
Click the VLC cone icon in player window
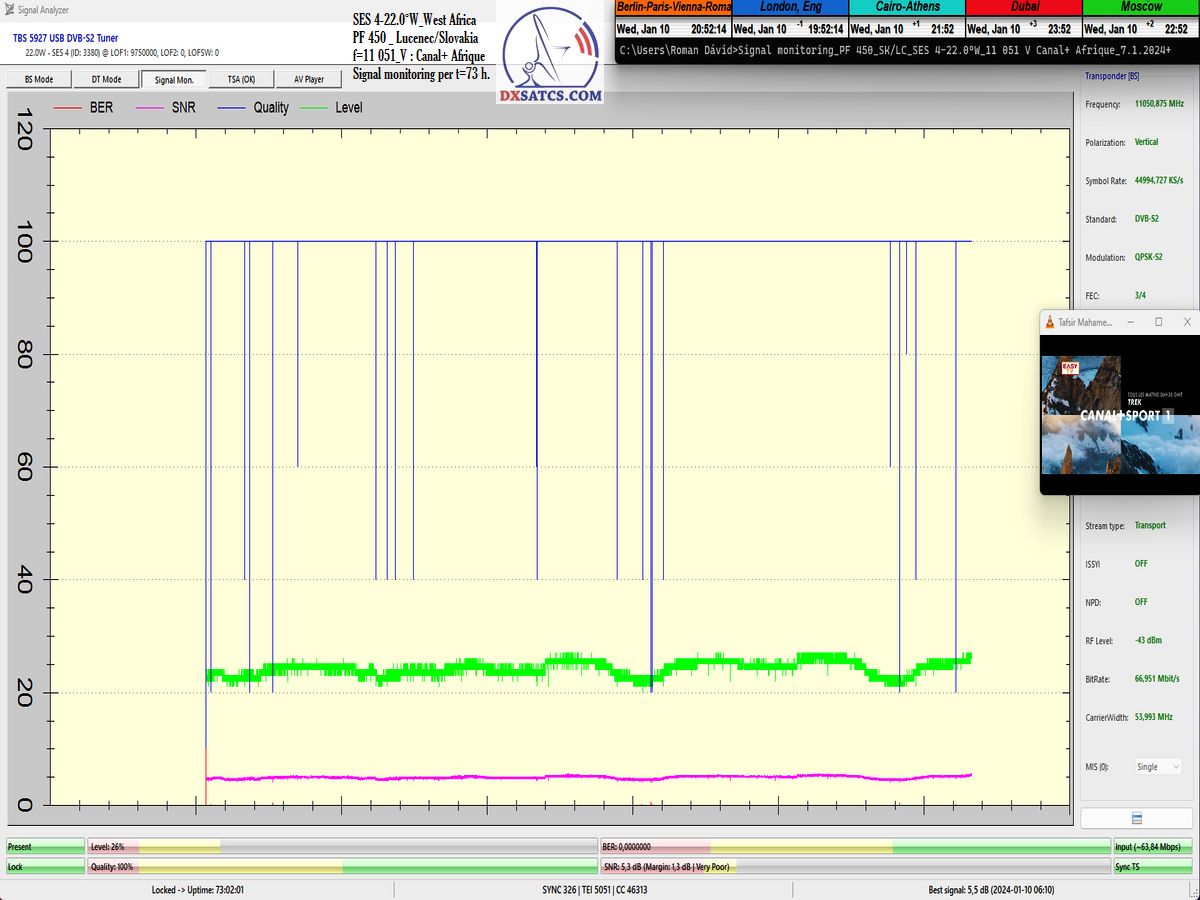[x=1049, y=322]
